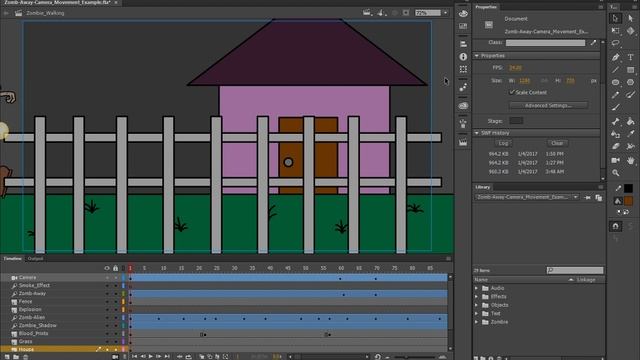Collapse the SWF History section
Image resolution: width=640 pixels, height=360 pixels.
tap(477, 133)
